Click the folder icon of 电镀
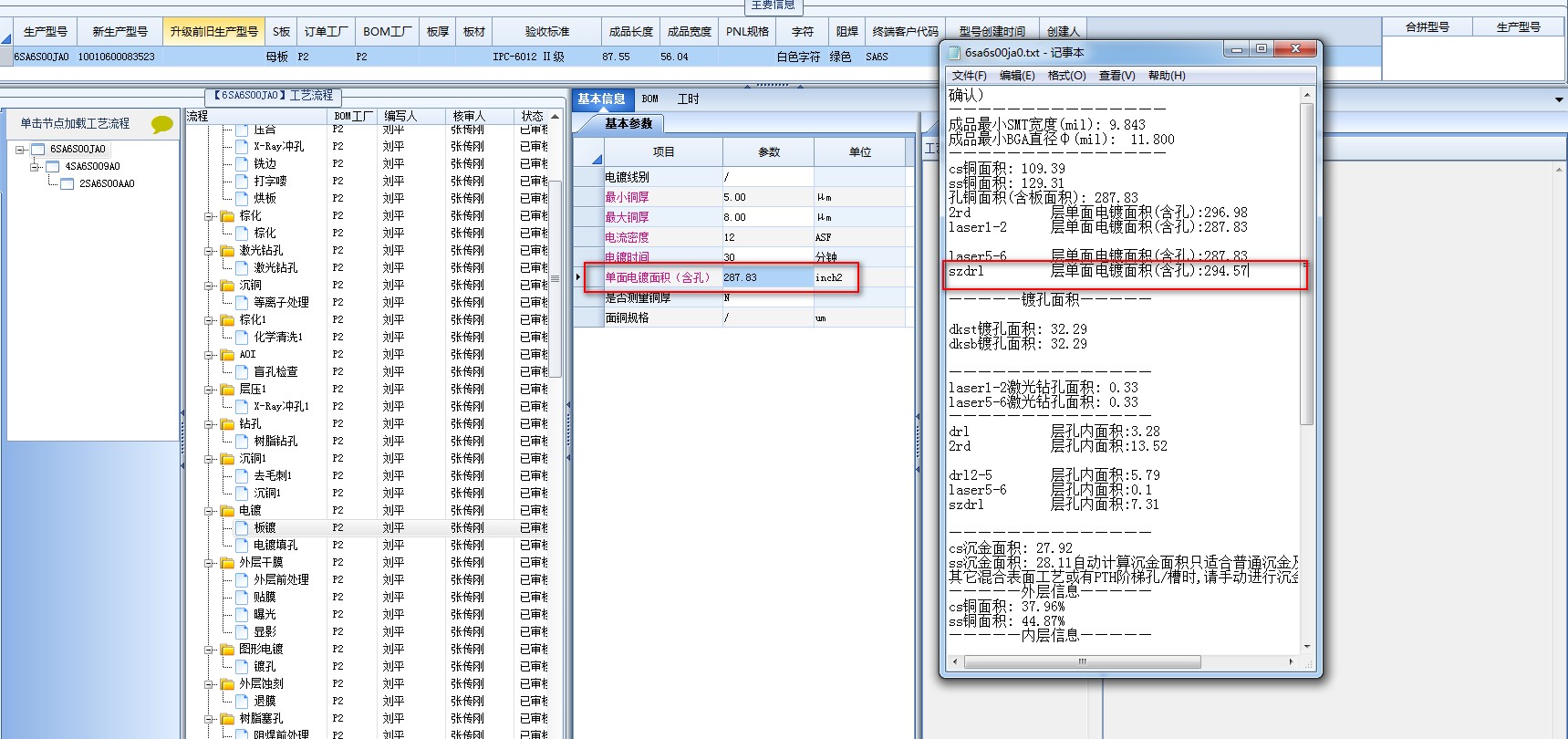 tap(228, 511)
